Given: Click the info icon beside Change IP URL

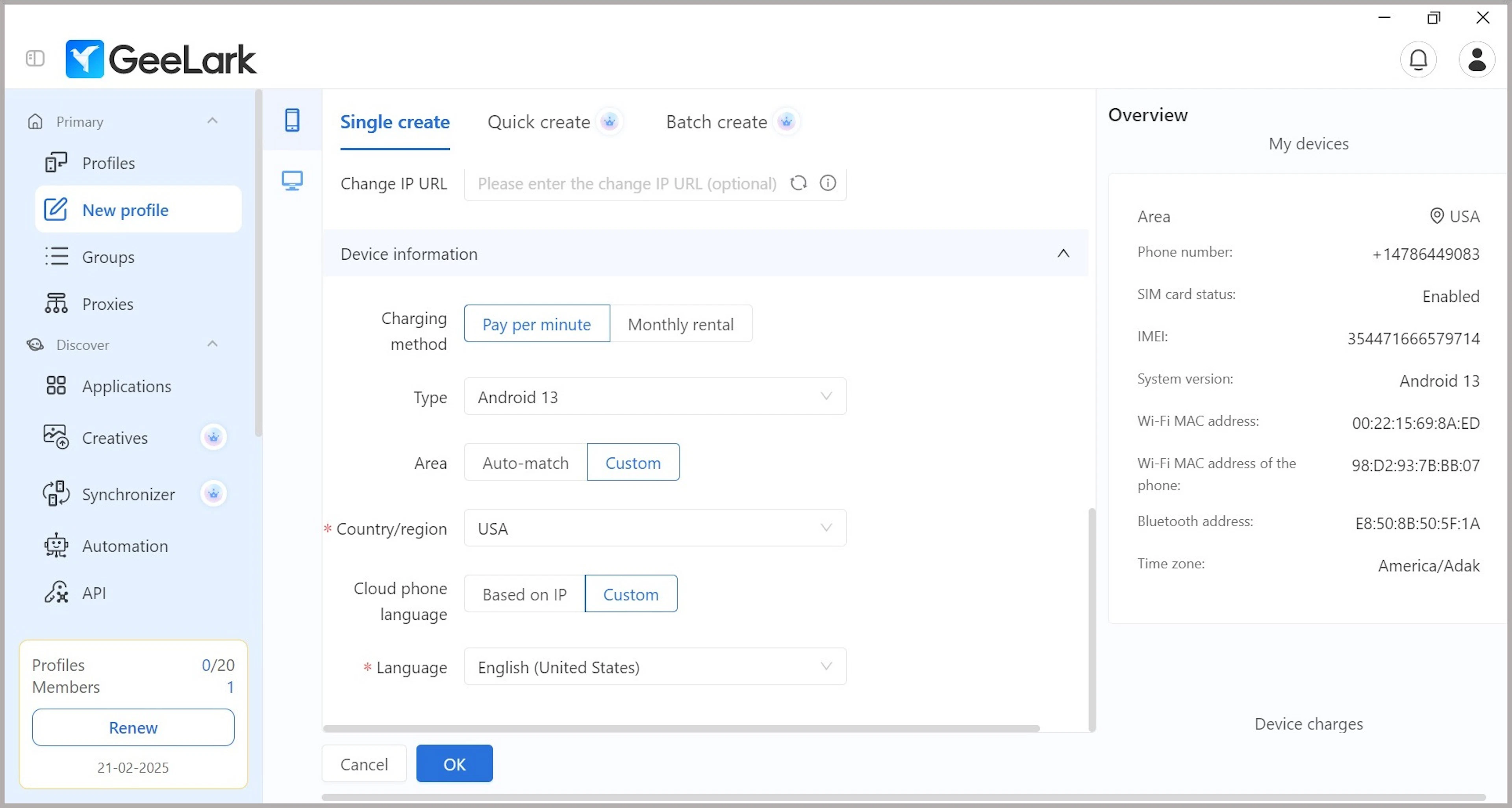Looking at the screenshot, I should tap(828, 183).
